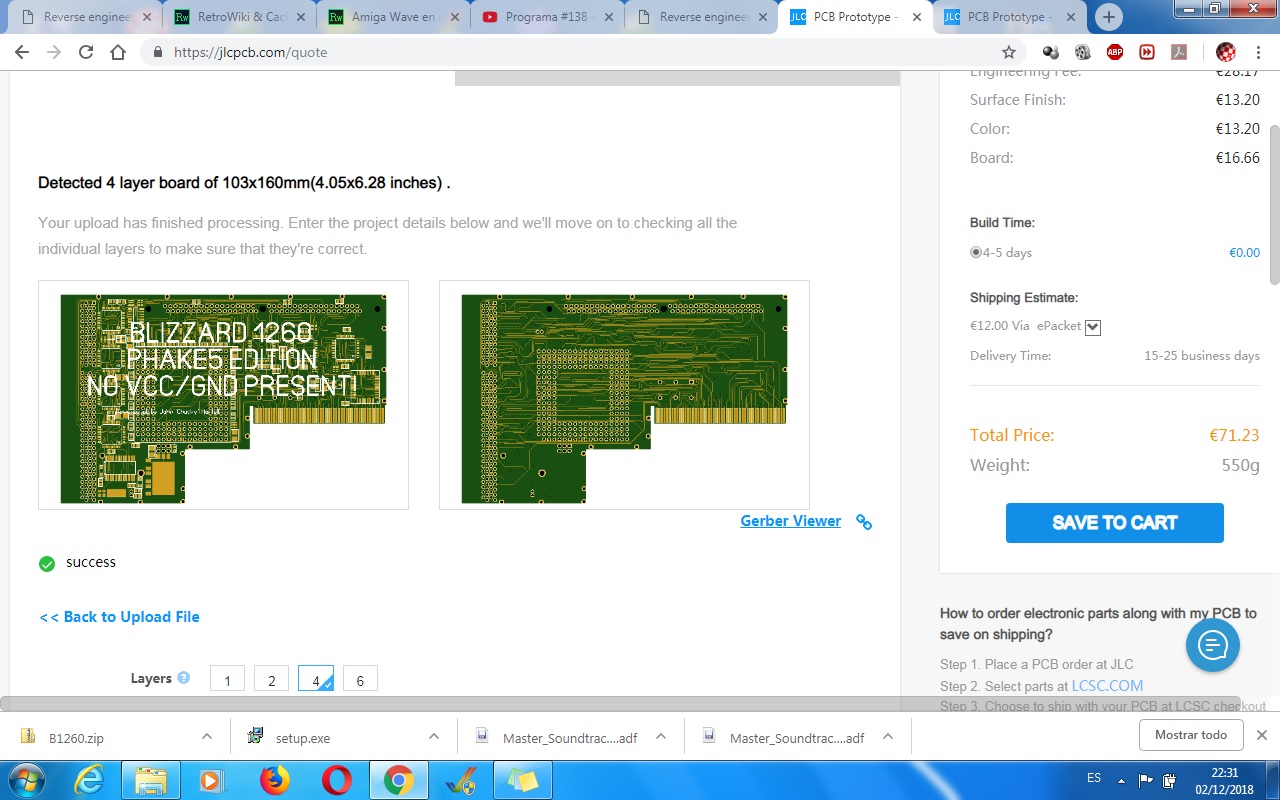
Task: Bookmark this page with the star
Action: tap(1009, 52)
